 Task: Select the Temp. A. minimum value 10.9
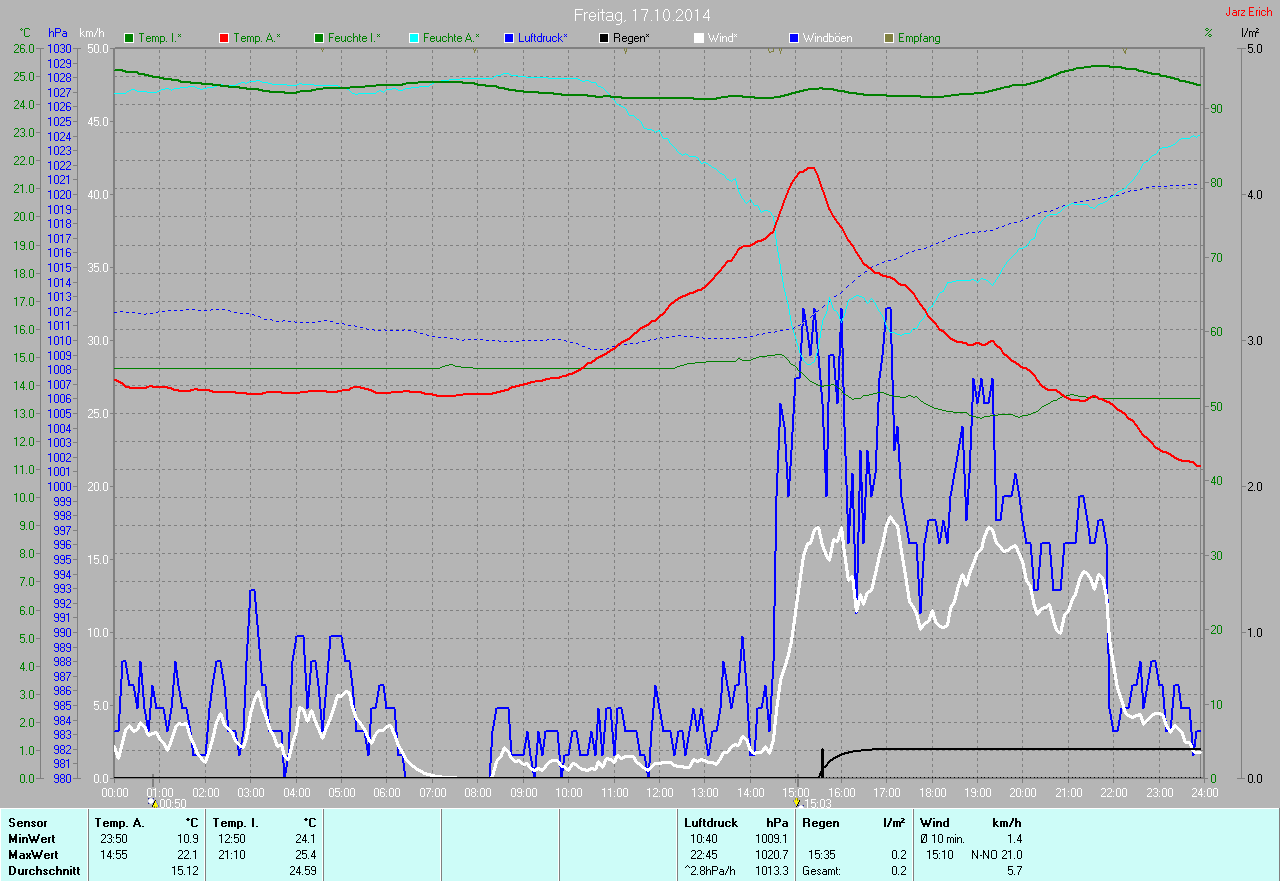click(x=187, y=838)
